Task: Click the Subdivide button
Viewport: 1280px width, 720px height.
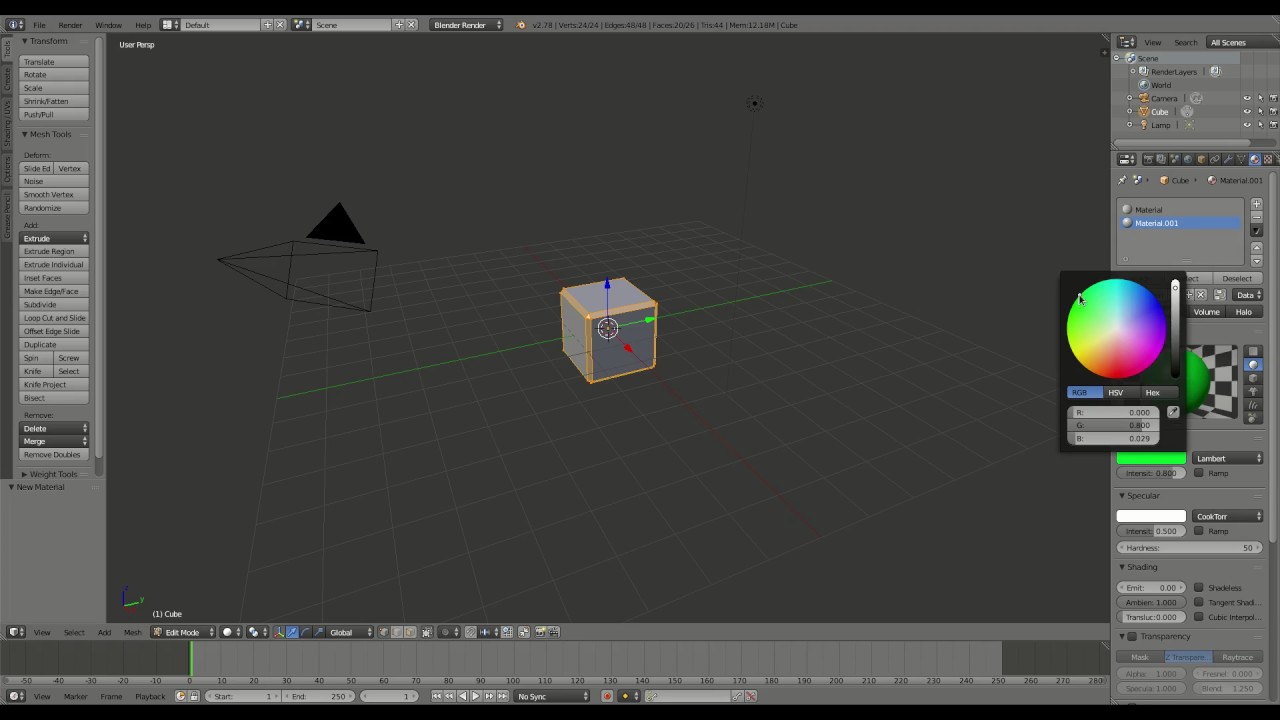Action: [x=55, y=305]
